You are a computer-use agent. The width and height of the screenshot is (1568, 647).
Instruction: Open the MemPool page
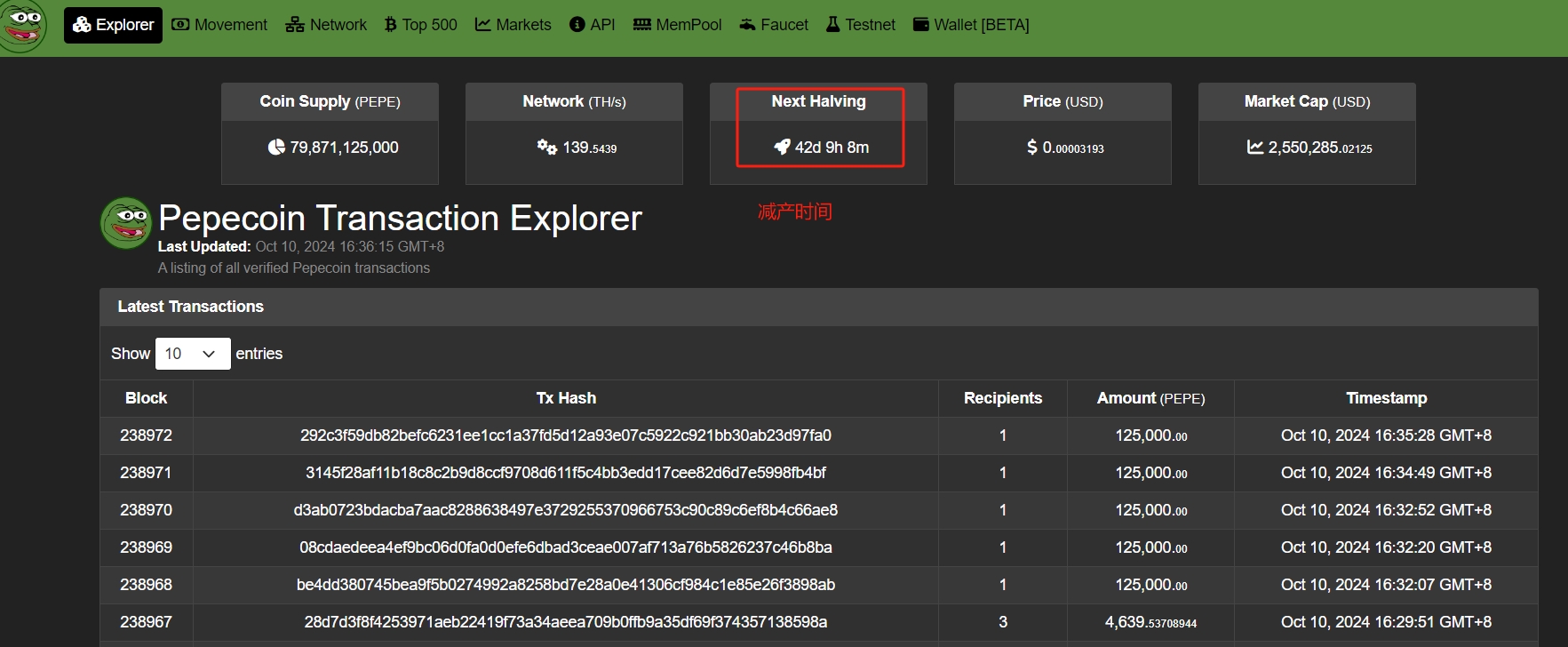pyautogui.click(x=677, y=25)
